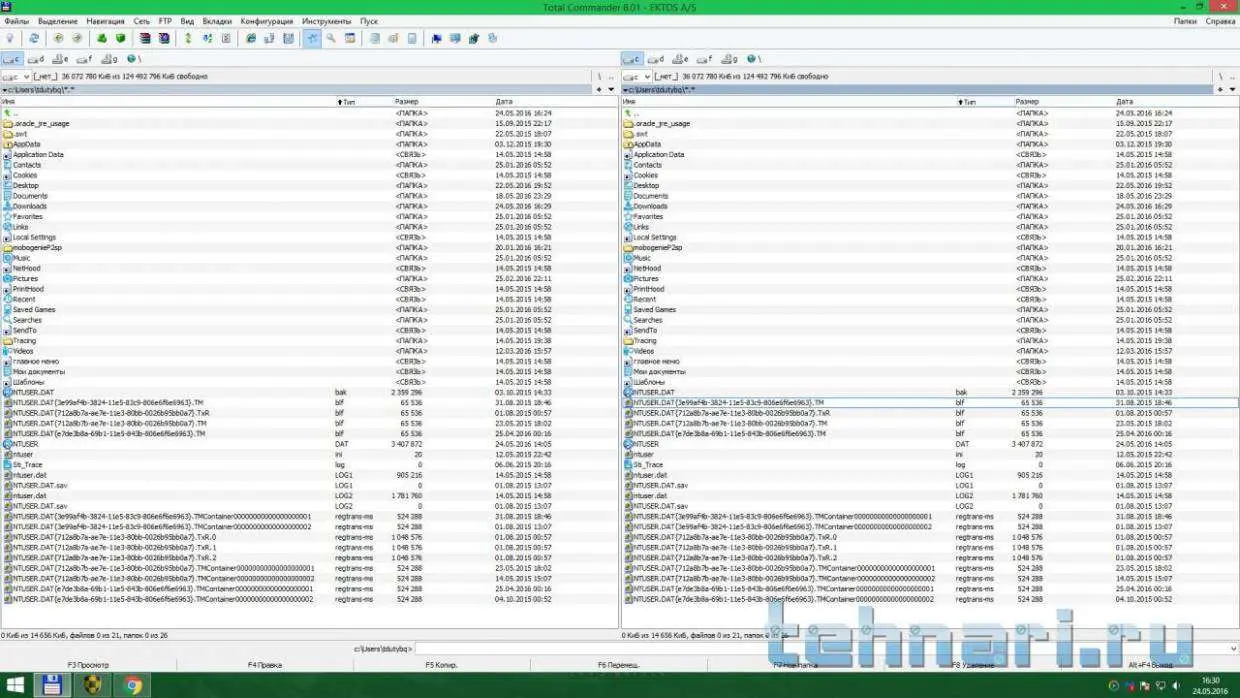
Task: Switch left panel to drive g
Action: pyautogui.click(x=109, y=59)
